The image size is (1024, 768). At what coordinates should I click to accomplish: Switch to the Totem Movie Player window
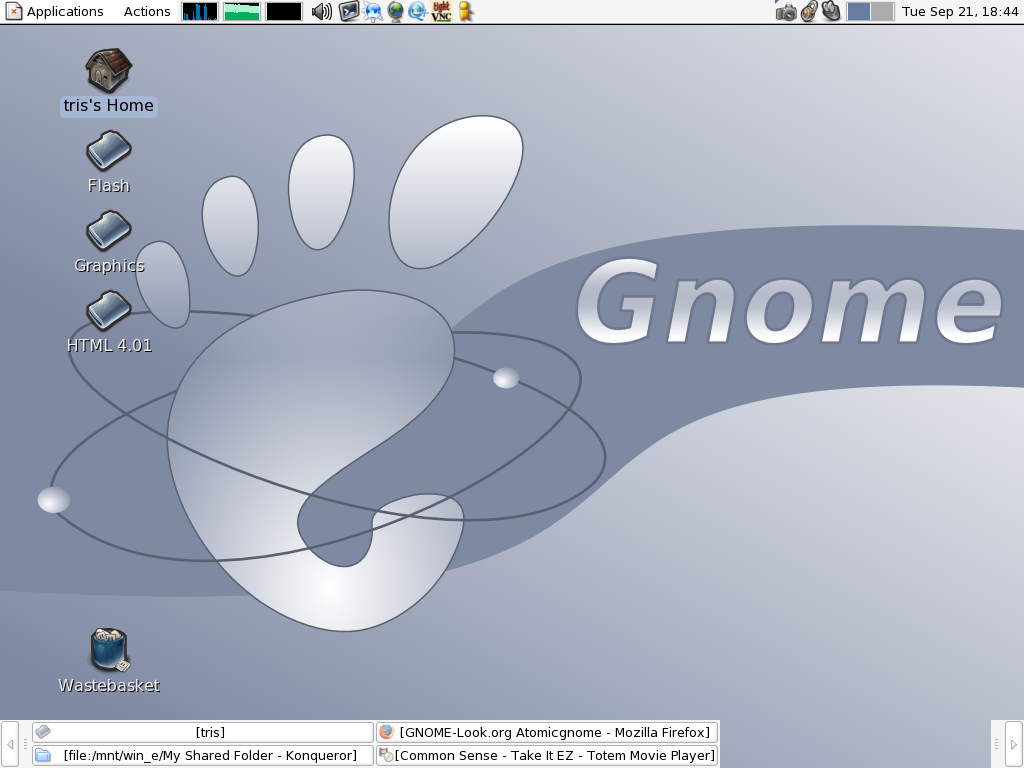[x=547, y=755]
